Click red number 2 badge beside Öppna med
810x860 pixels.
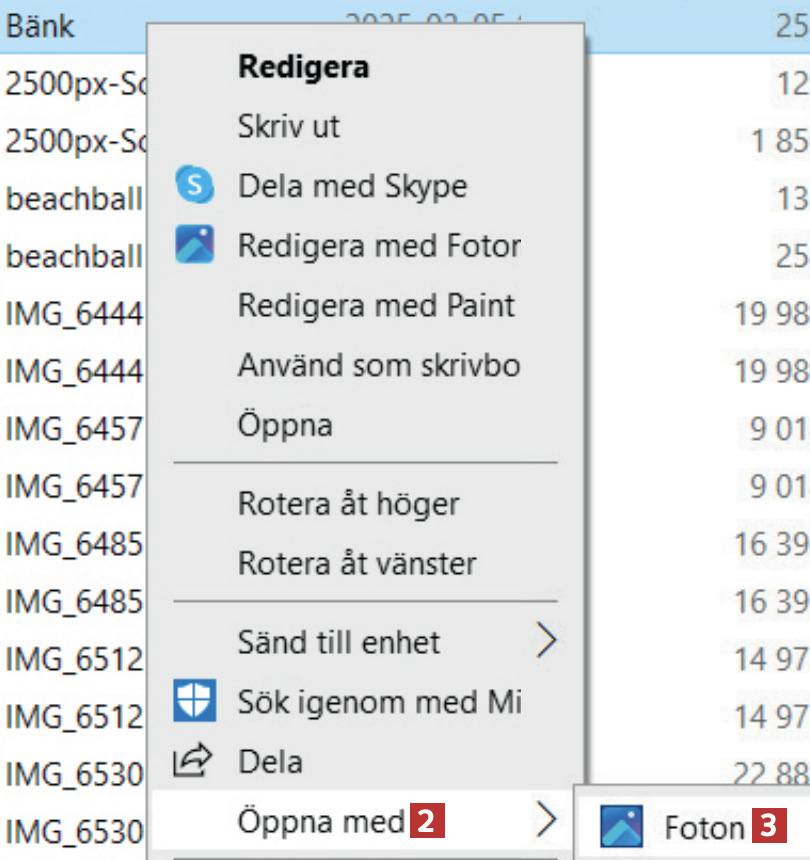(x=425, y=822)
